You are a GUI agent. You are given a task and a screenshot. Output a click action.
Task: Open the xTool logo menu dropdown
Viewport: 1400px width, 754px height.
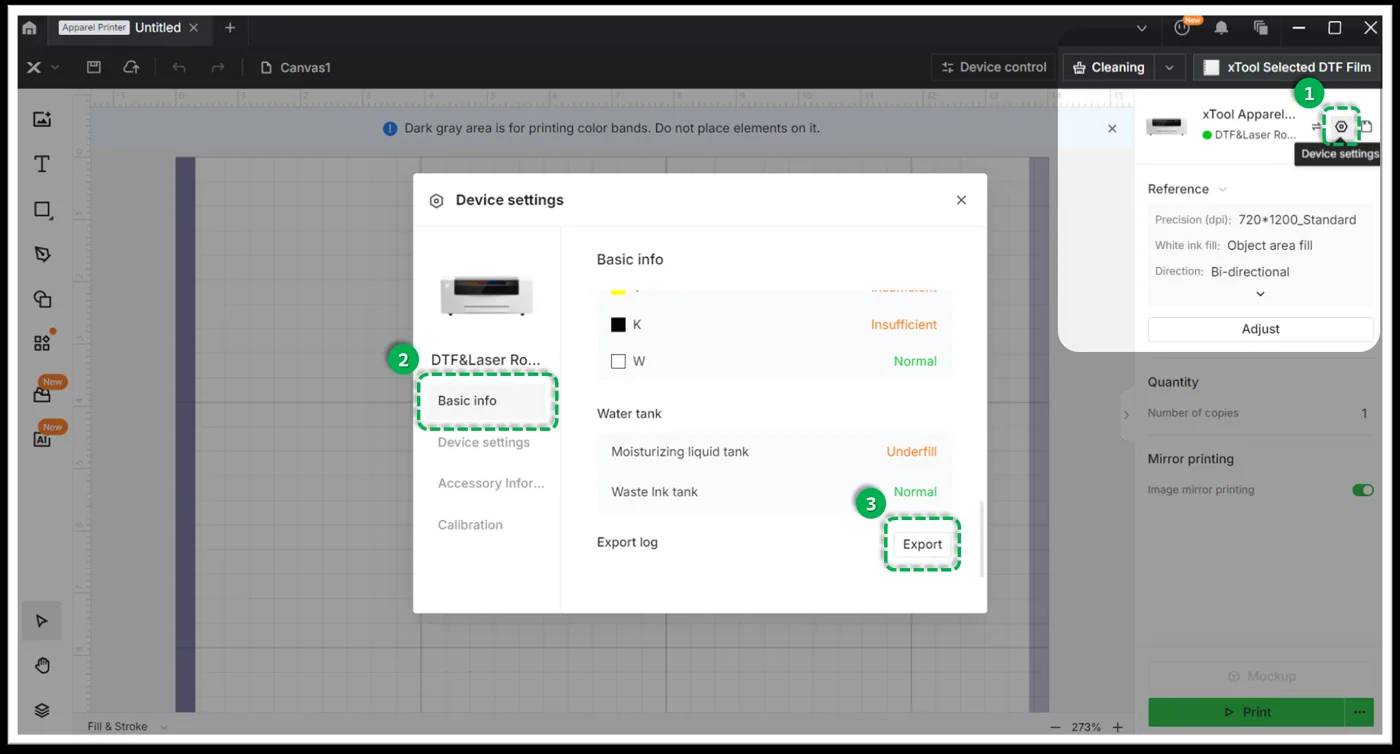click(x=42, y=67)
